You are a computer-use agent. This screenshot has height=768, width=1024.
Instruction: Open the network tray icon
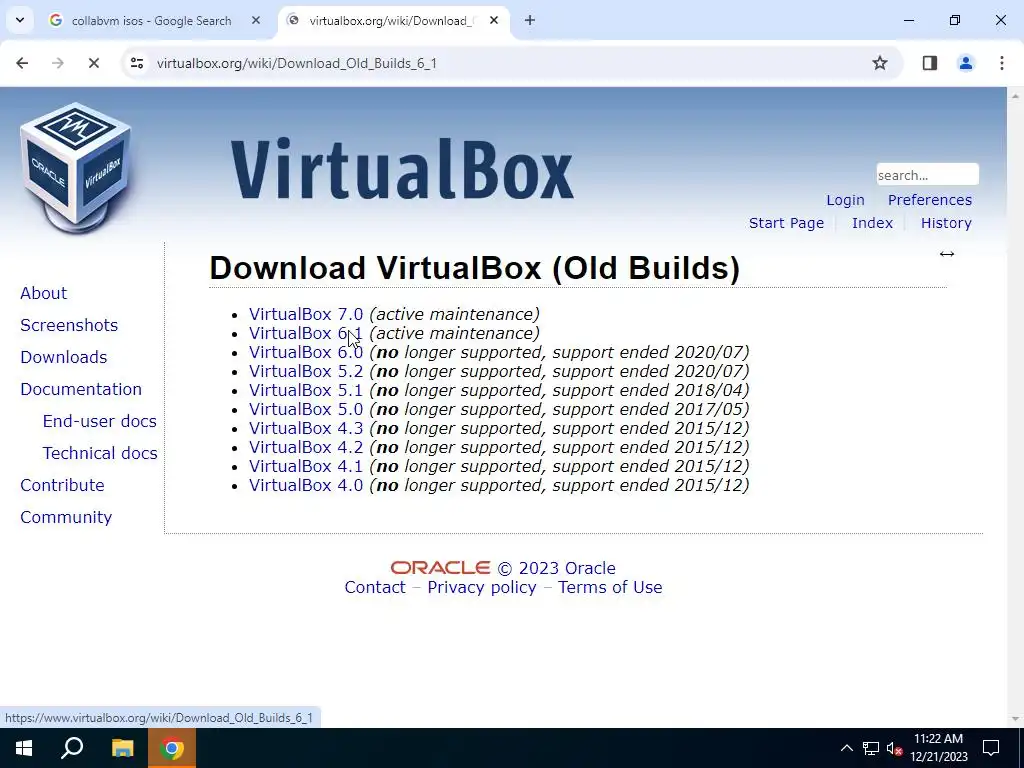(x=871, y=748)
